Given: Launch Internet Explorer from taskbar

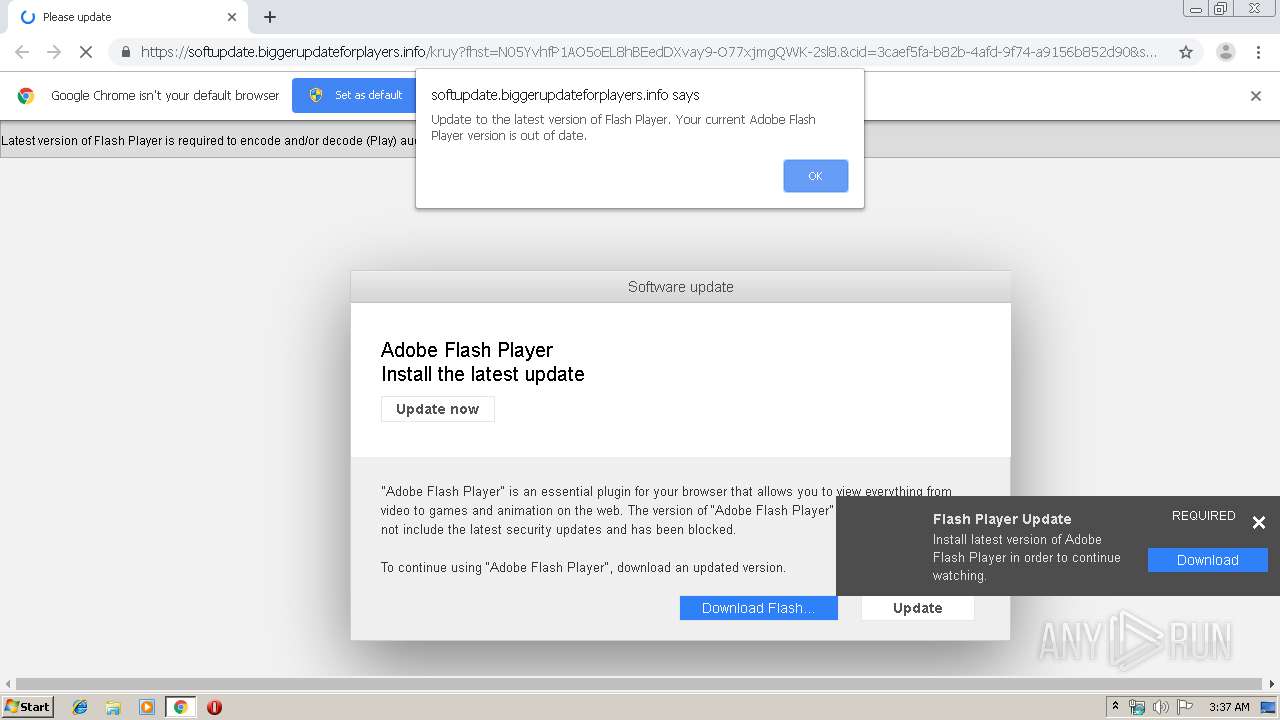Looking at the screenshot, I should click(x=80, y=707).
